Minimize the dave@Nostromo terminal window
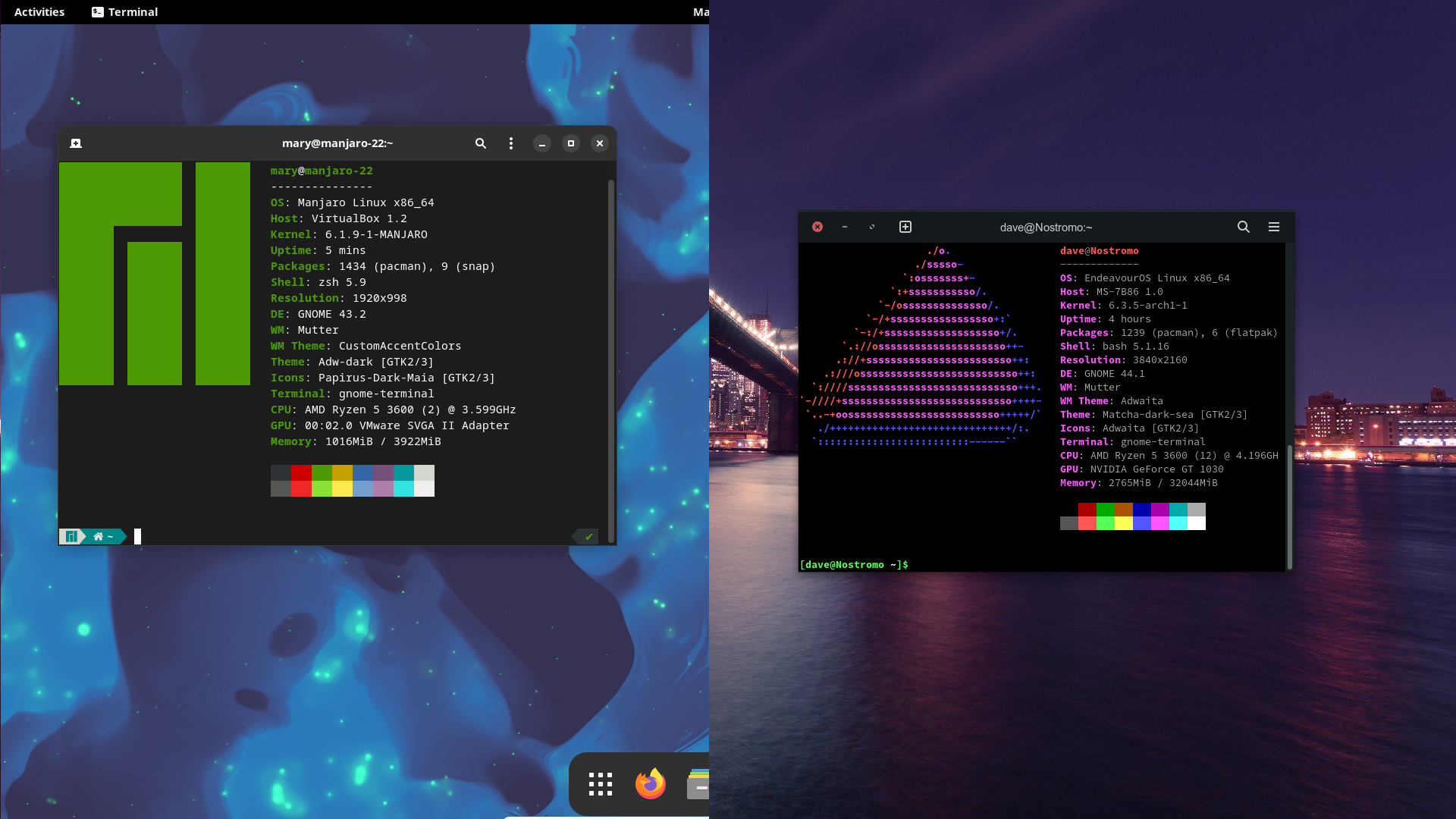 click(x=845, y=227)
